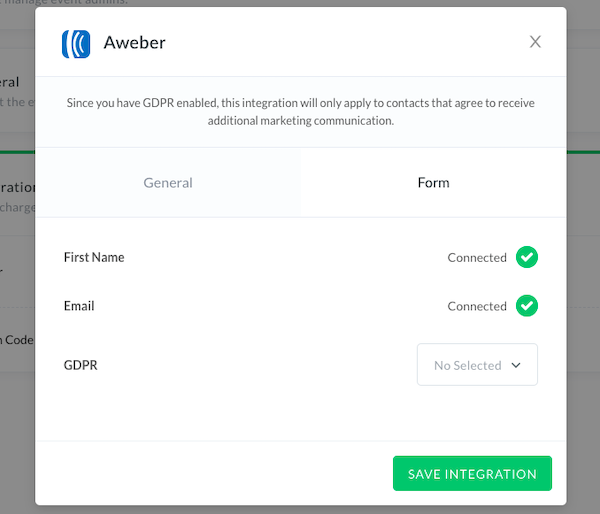
Task: Click the First Name field label
Action: [x=94, y=257]
